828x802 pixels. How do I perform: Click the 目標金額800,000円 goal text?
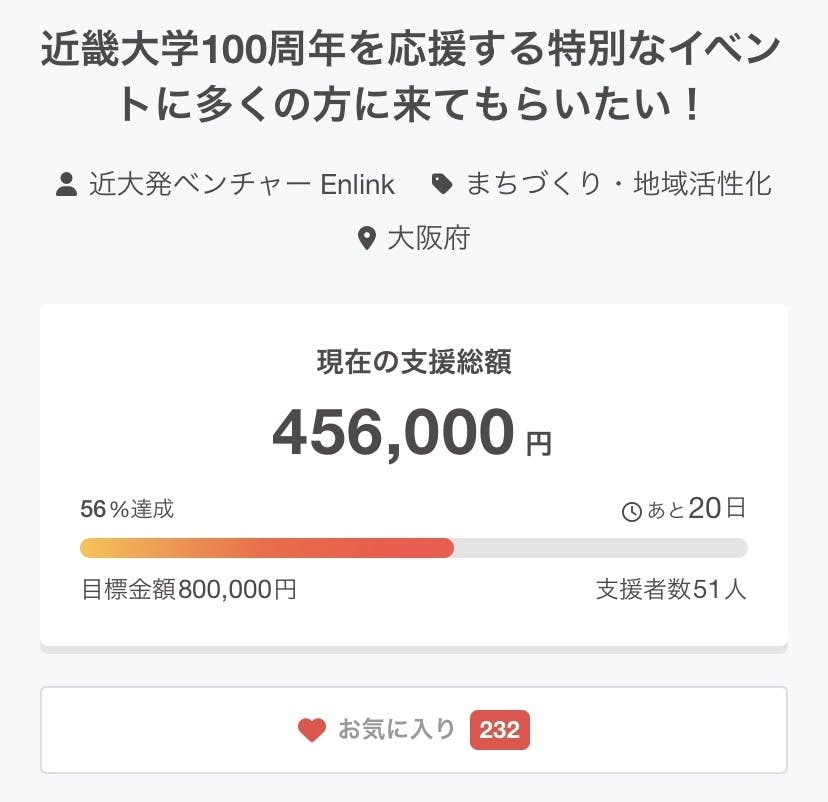pos(189,590)
